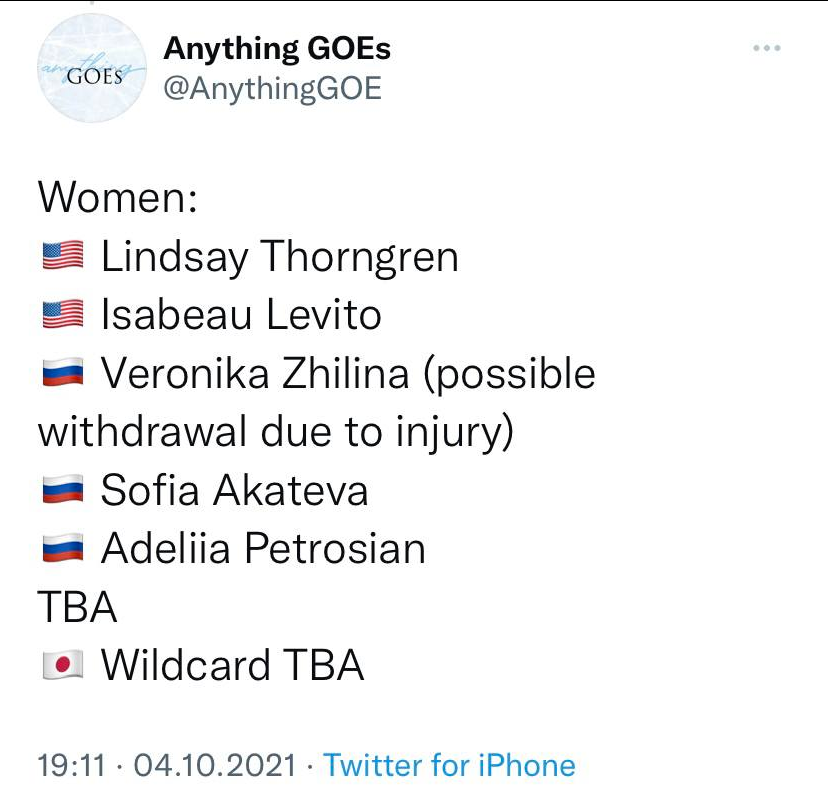Click the @AnythingGOE handle
Viewport: 828px width, 807px height.
pos(272,88)
